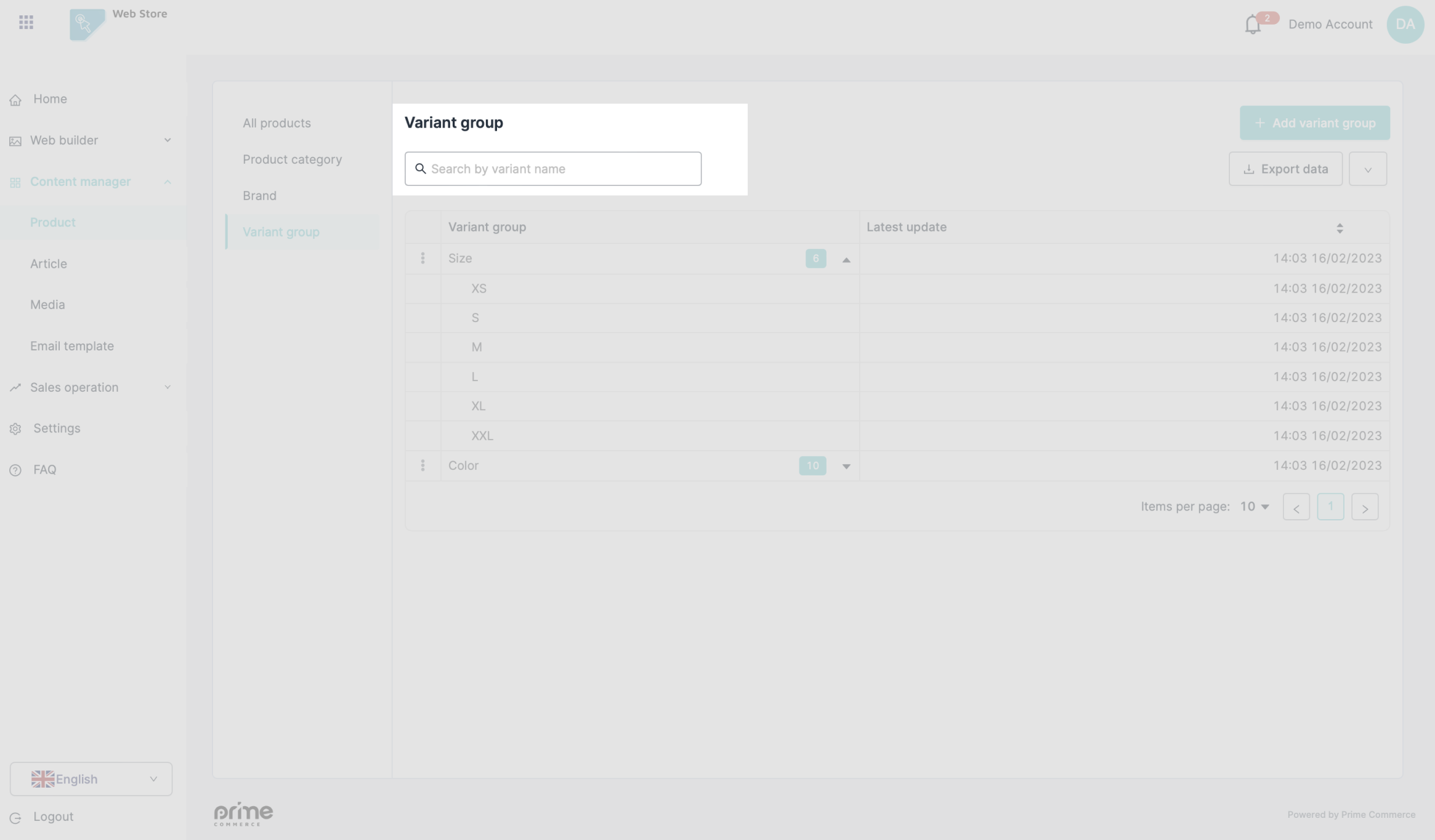Screen dimensions: 1435x840
Task: Switch to the Product category tab
Action: [x=292, y=160]
